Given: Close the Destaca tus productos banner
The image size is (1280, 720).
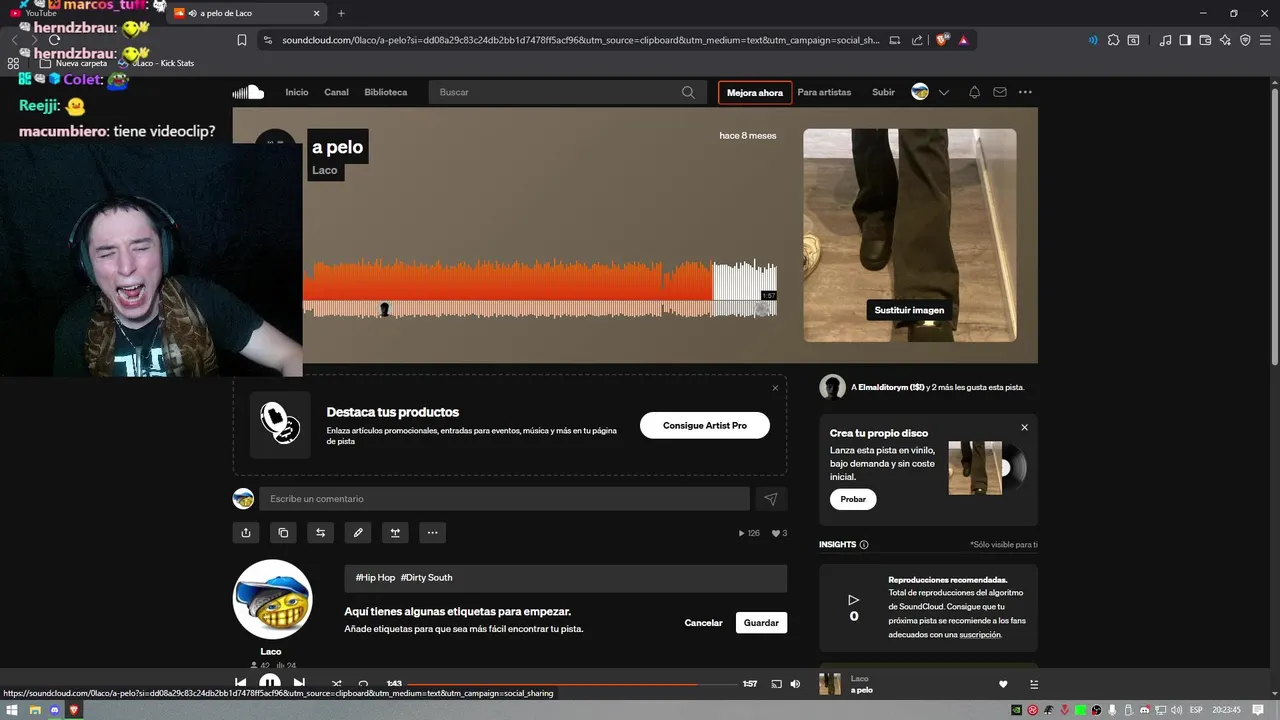Looking at the screenshot, I should (x=775, y=388).
